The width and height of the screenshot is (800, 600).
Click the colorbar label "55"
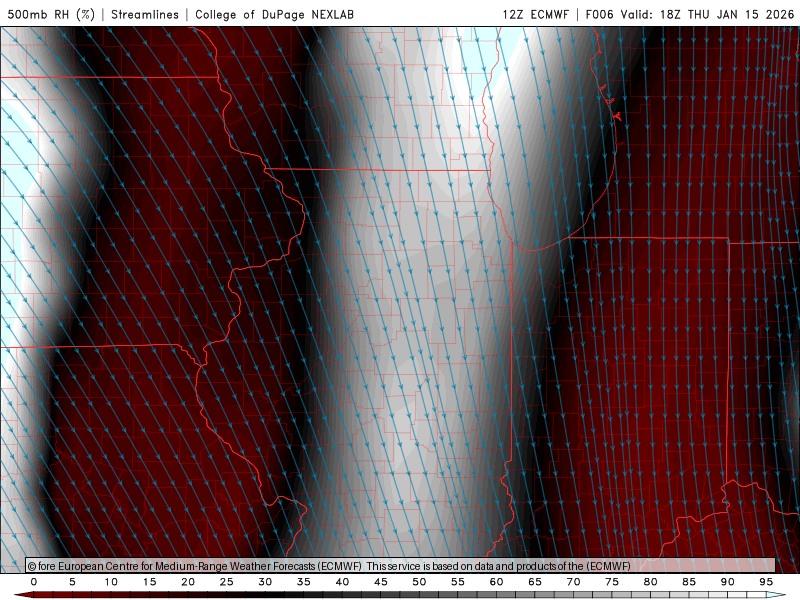(457, 582)
